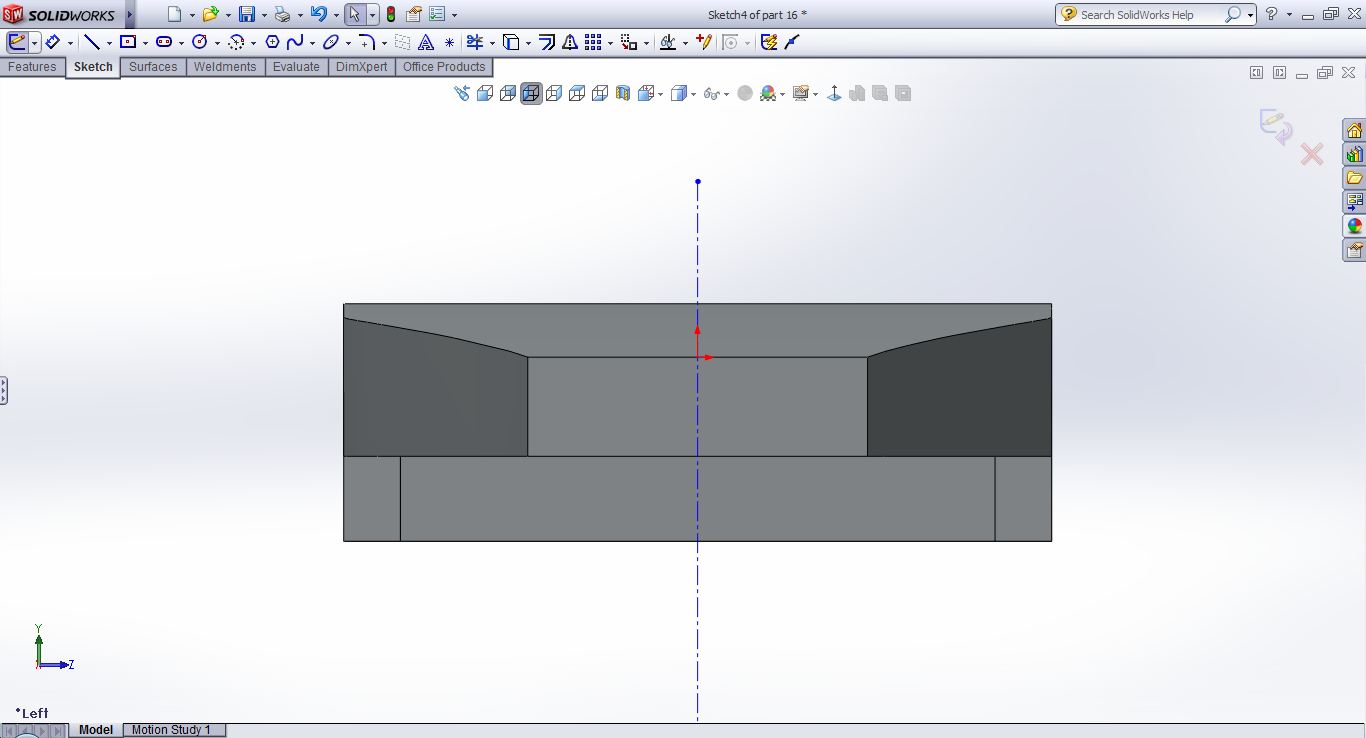The image size is (1366, 738).
Task: Open the Motion Study 1 tab
Action: click(x=171, y=730)
